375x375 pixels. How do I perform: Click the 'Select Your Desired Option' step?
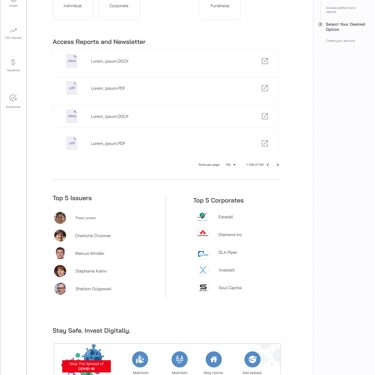(x=345, y=27)
